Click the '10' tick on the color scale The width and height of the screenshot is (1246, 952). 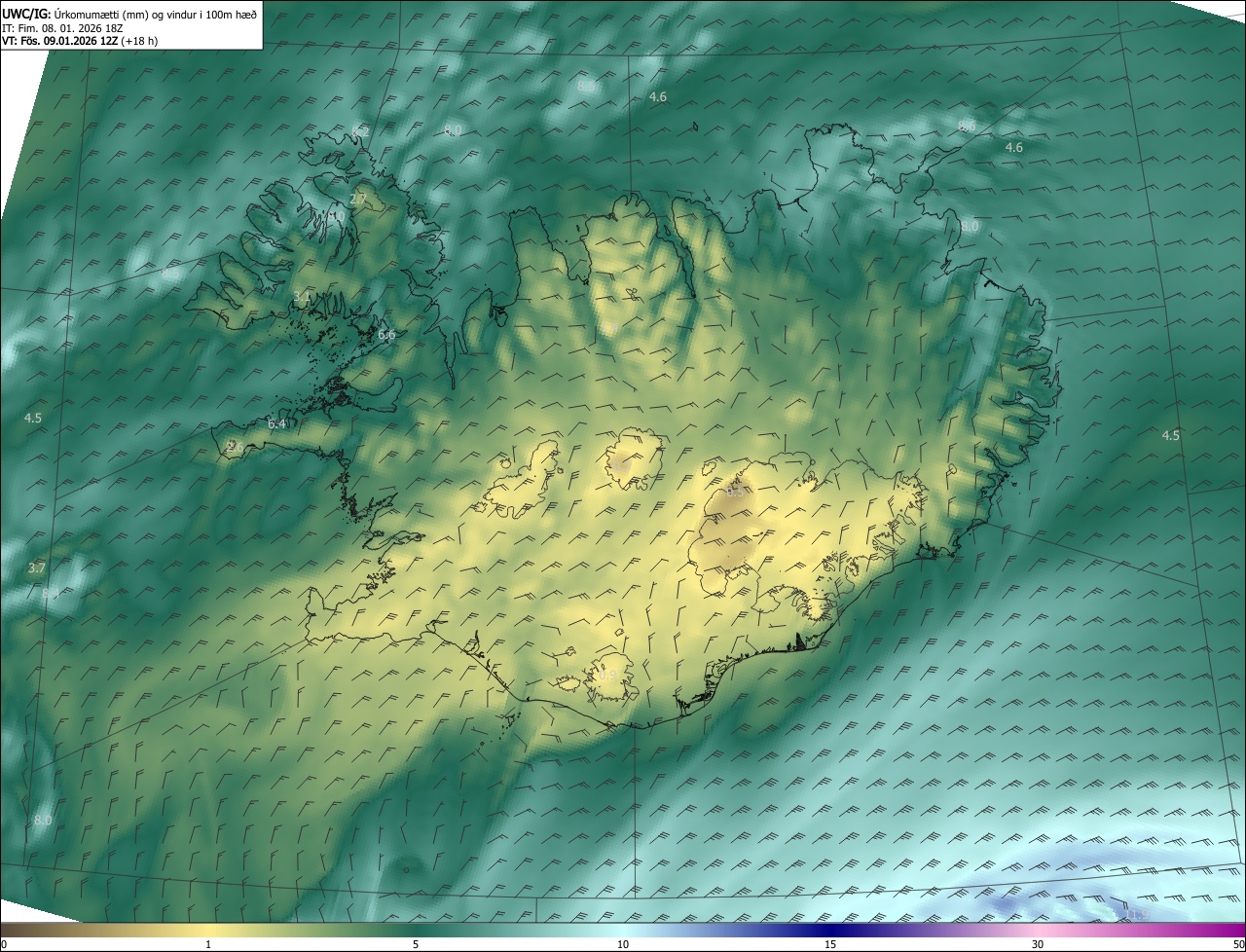[623, 945]
